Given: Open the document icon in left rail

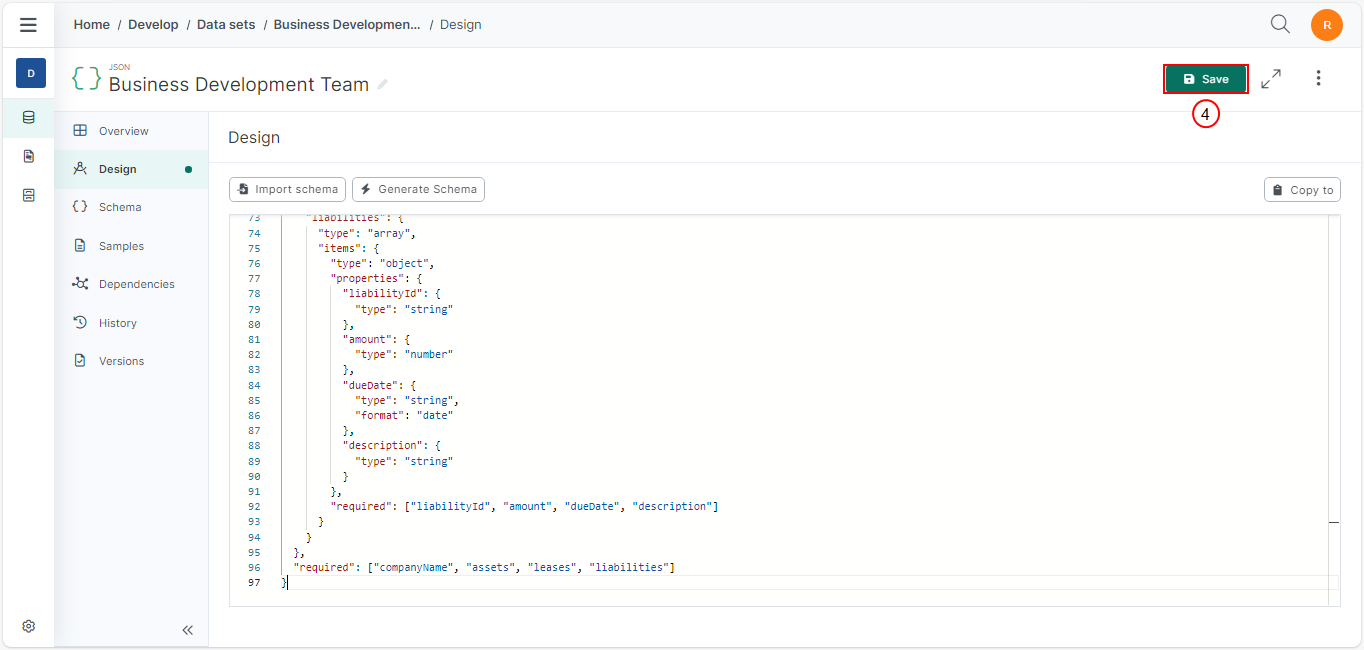Looking at the screenshot, I should [29, 156].
